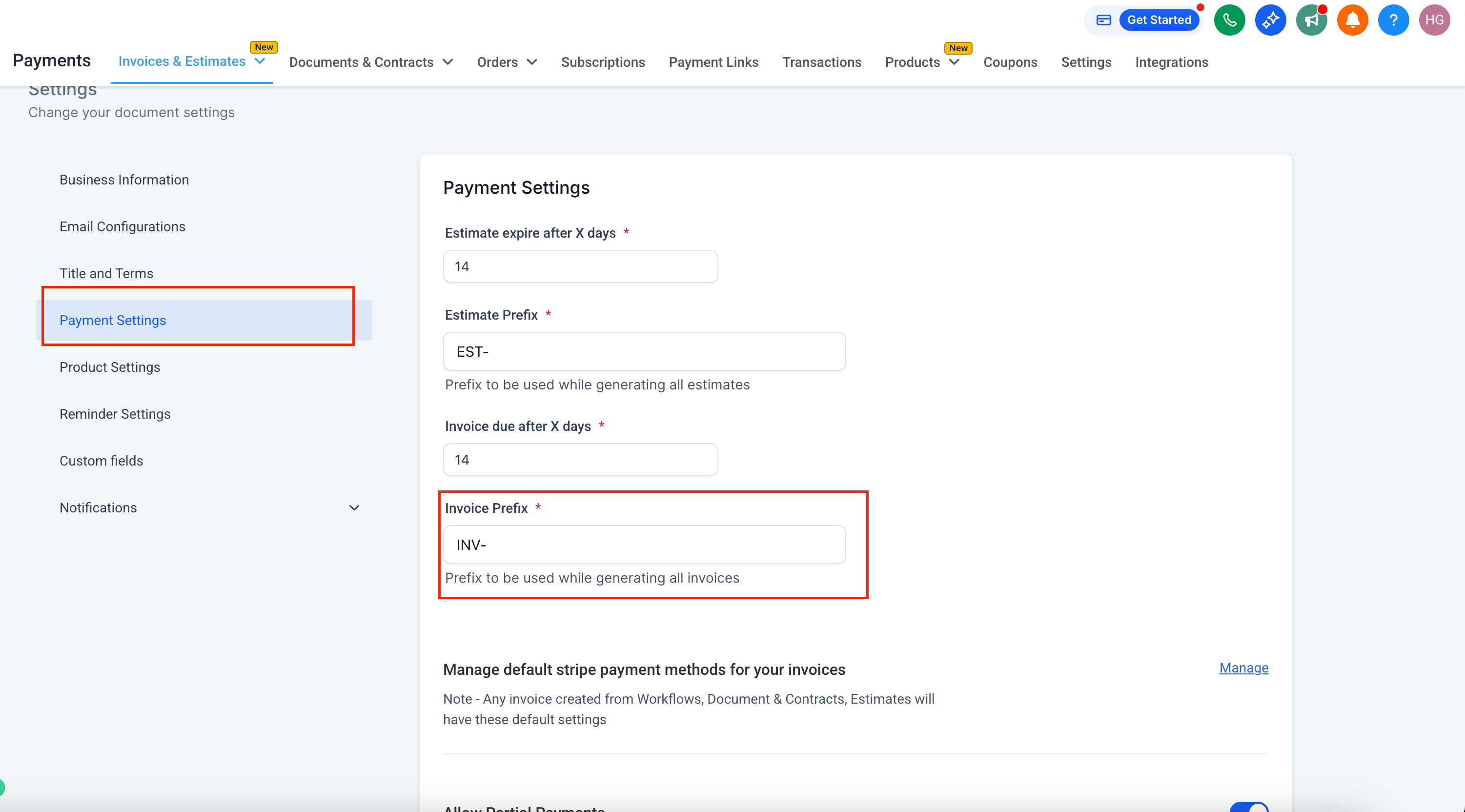This screenshot has width=1465, height=812.
Task: Open Business Information settings section
Action: [x=124, y=180]
